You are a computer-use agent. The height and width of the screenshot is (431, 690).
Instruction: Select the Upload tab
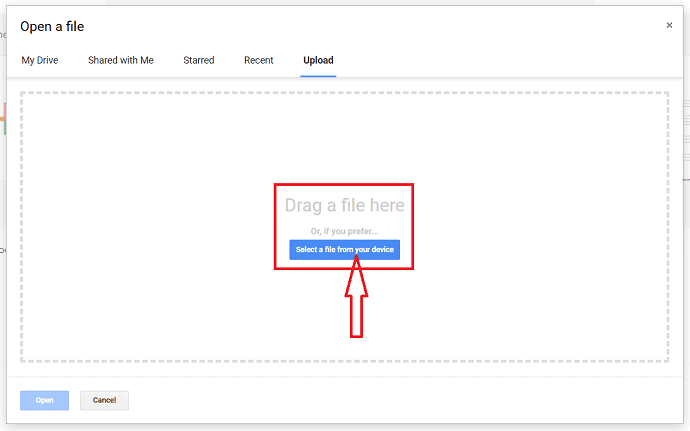[318, 60]
